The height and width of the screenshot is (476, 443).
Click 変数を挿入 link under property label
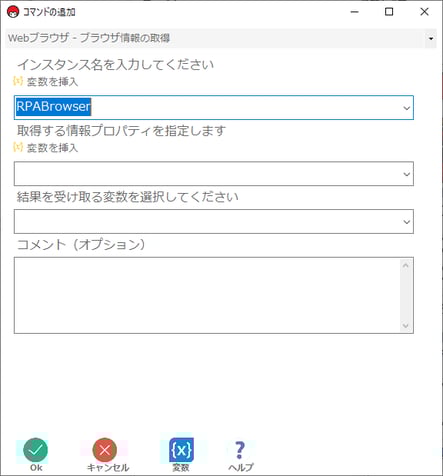[x=52, y=148]
